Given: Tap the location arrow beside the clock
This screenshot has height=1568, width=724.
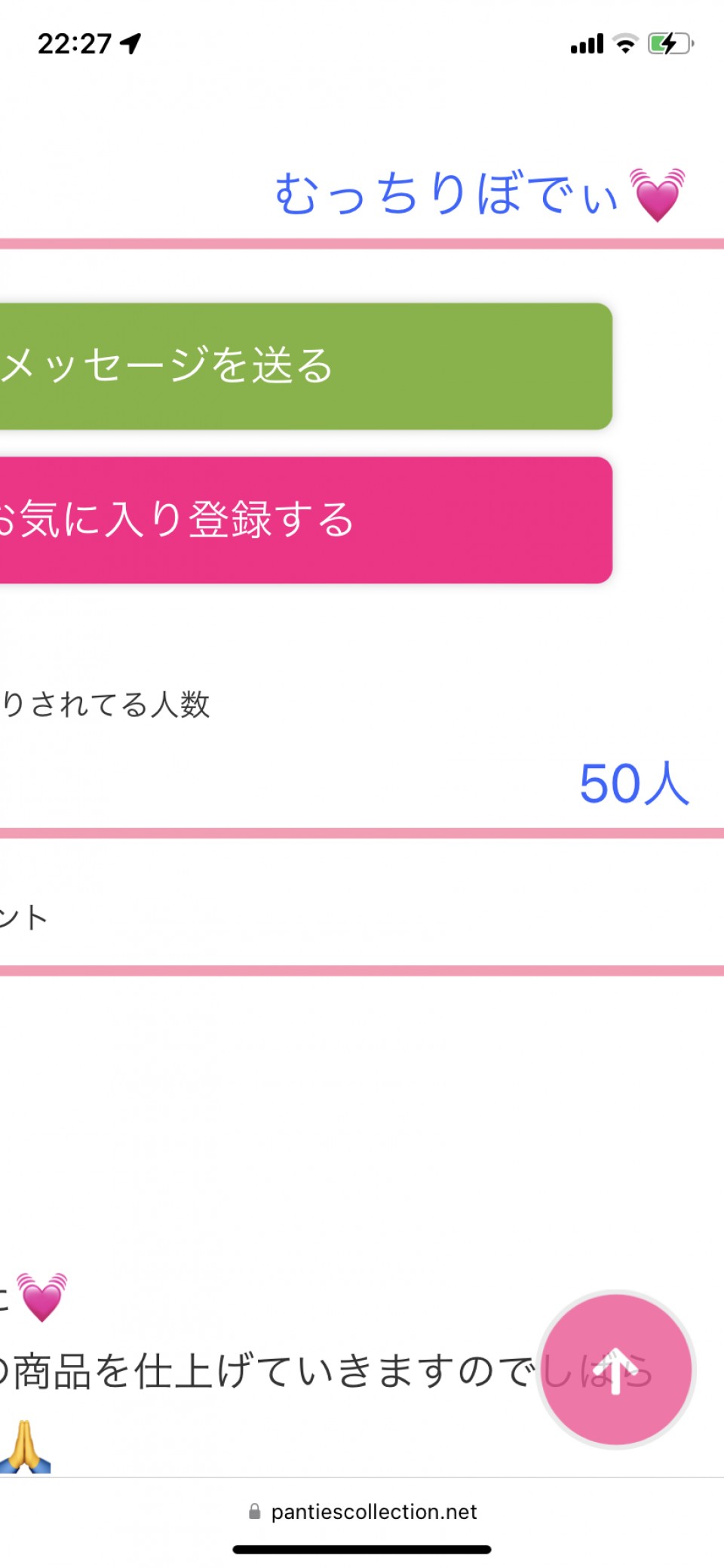Looking at the screenshot, I should click(x=131, y=44).
